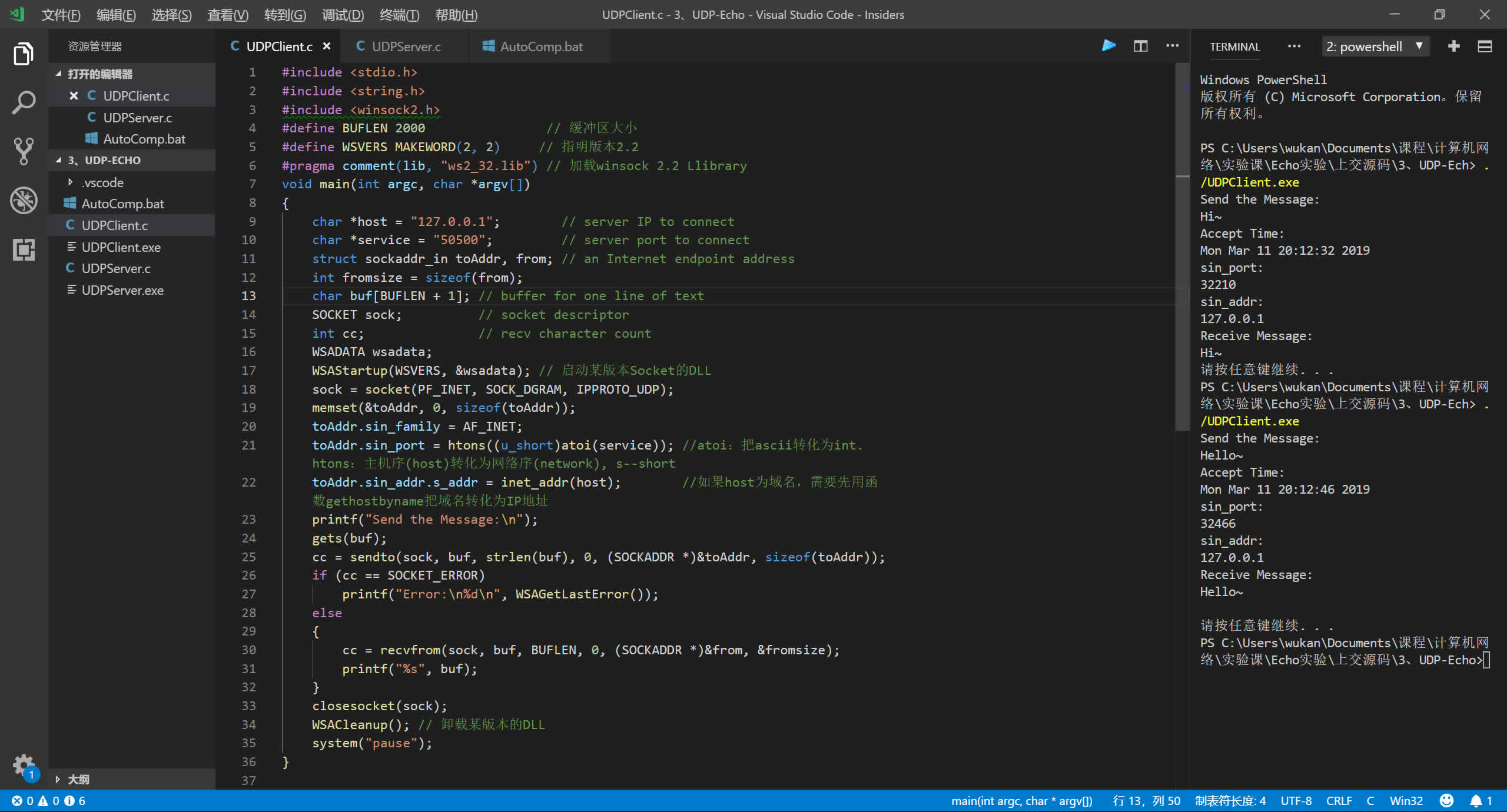This screenshot has width=1507, height=812.
Task: Collapse the 3、UDP-ECHO folder section
Action: [59, 160]
